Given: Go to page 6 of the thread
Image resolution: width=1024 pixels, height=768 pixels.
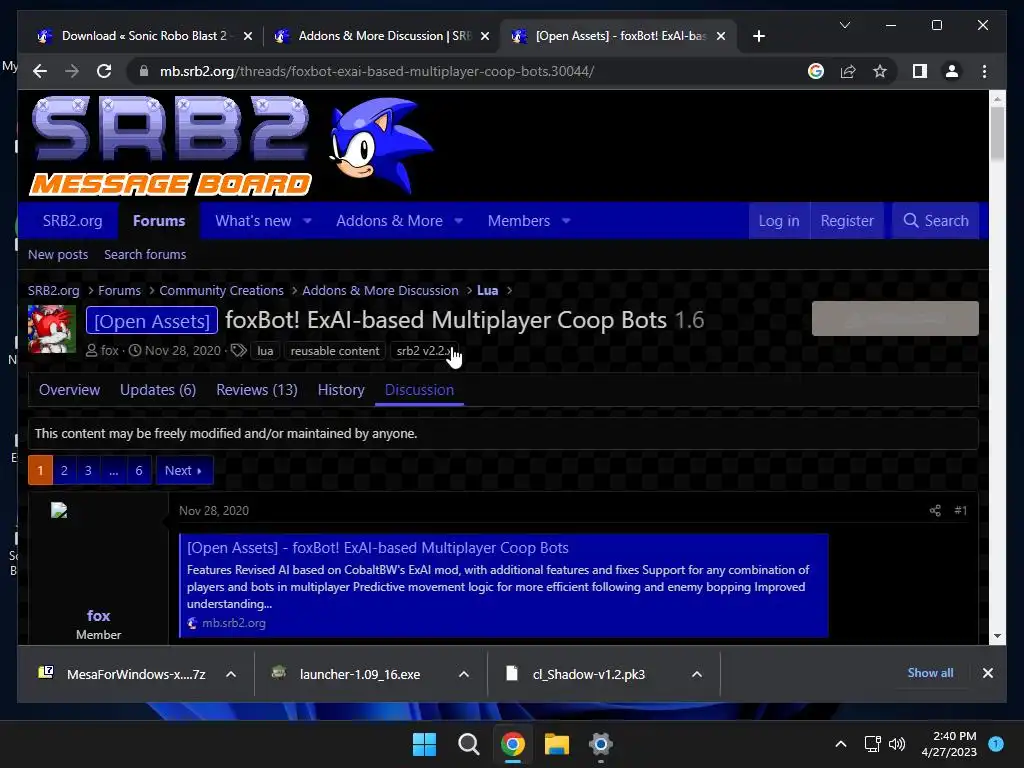Looking at the screenshot, I should [138, 470].
